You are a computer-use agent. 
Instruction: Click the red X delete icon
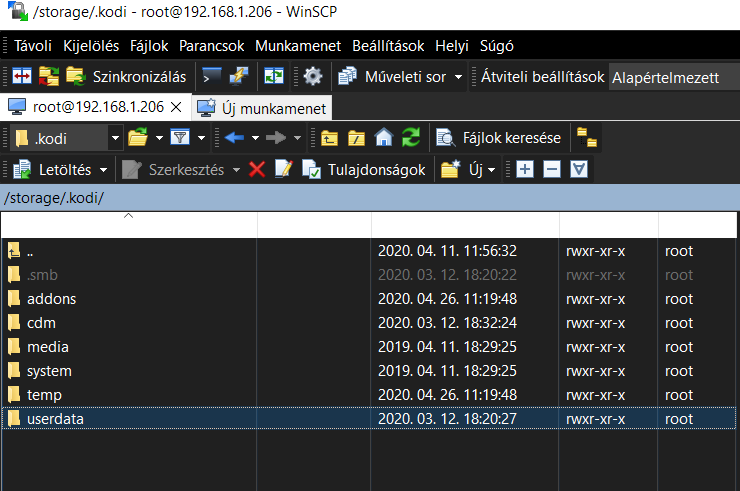point(257,169)
